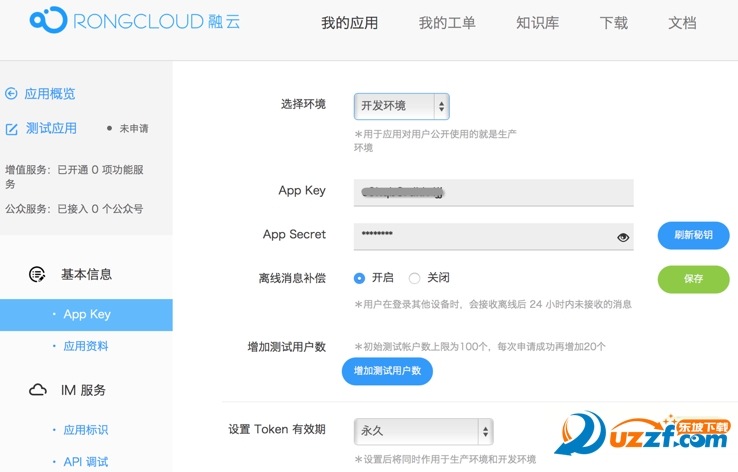This screenshot has height=472, width=738.
Task: Select App Key in the sidebar
Action: [x=86, y=314]
